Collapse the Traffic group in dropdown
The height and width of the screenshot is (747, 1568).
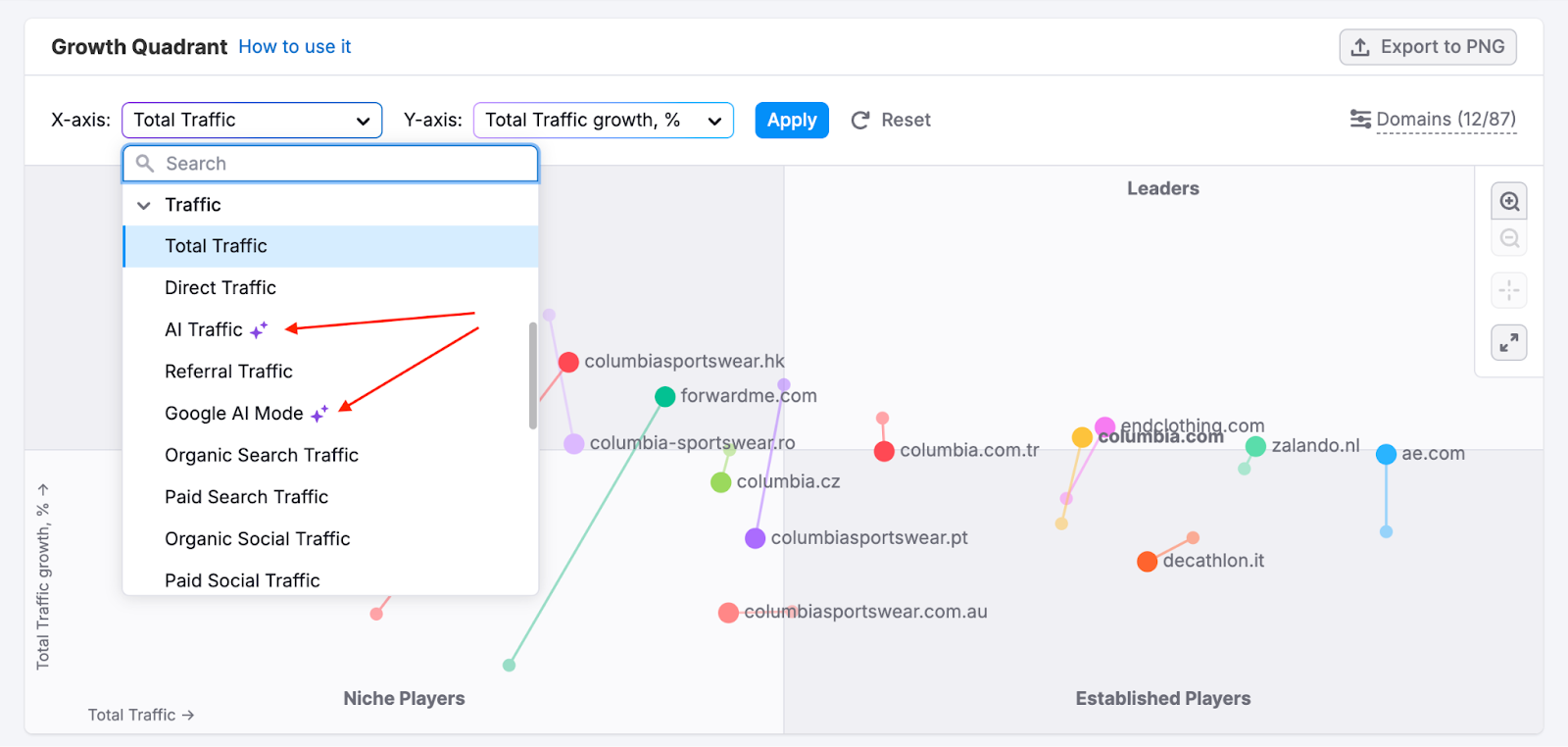point(144,205)
